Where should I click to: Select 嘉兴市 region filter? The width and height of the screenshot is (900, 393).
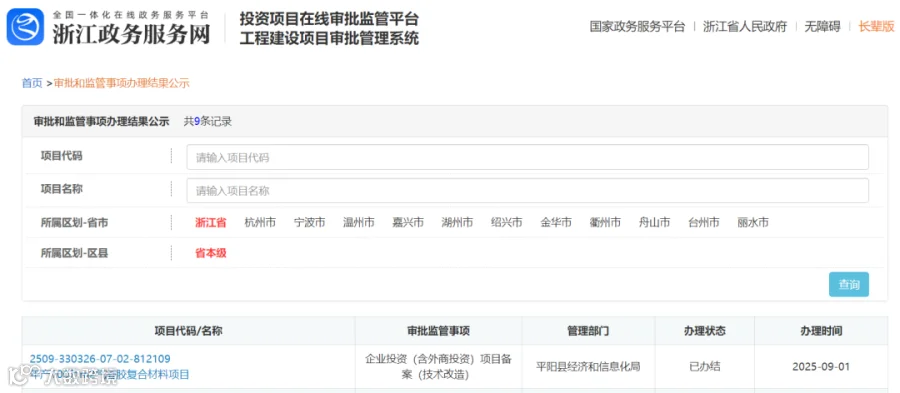pos(408,223)
